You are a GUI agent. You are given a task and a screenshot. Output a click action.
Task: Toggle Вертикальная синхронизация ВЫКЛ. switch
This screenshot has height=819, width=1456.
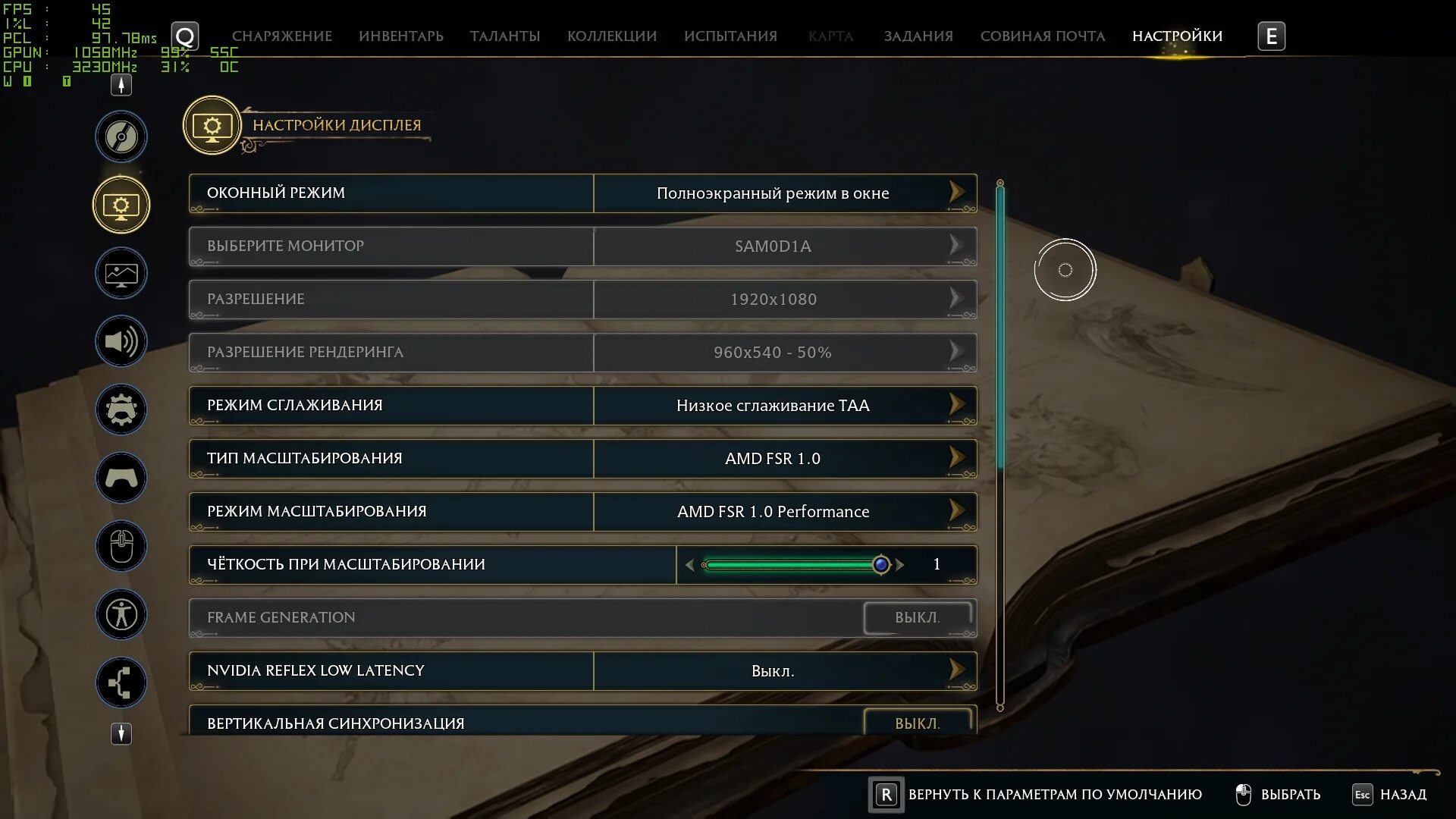(918, 722)
